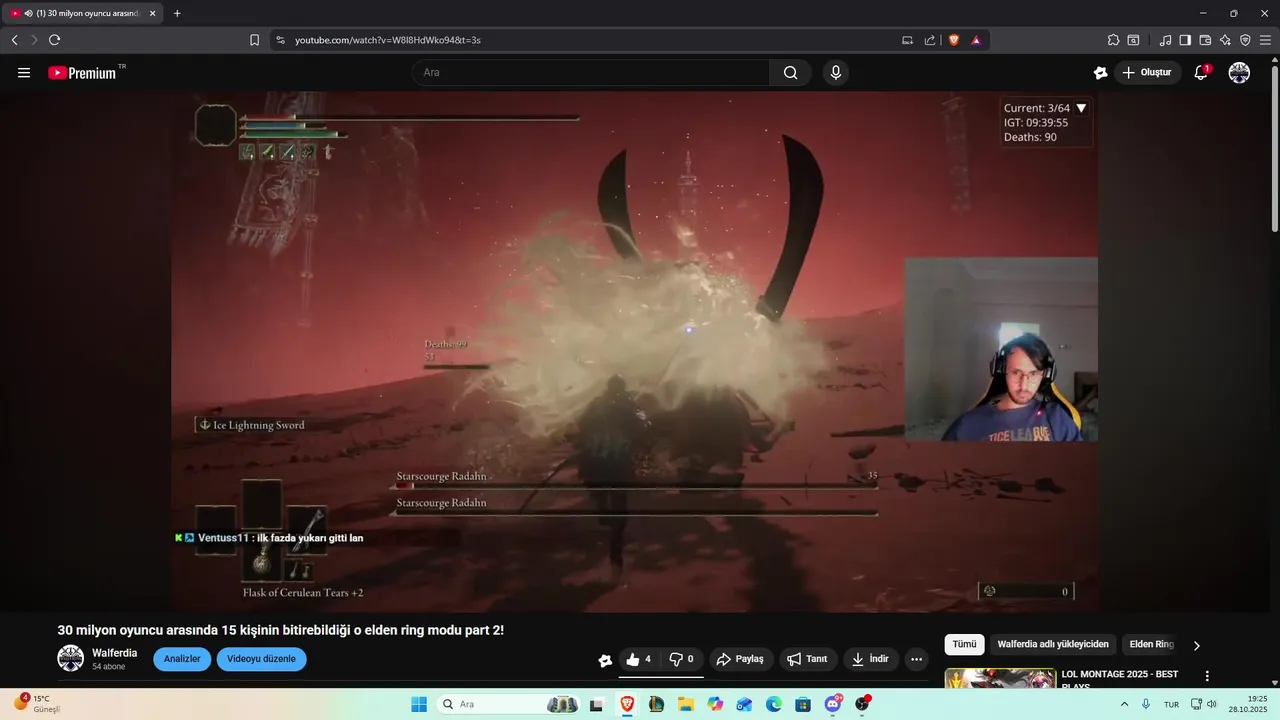This screenshot has width=1280, height=720.
Task: Open Walferdia channel name link
Action: [115, 653]
